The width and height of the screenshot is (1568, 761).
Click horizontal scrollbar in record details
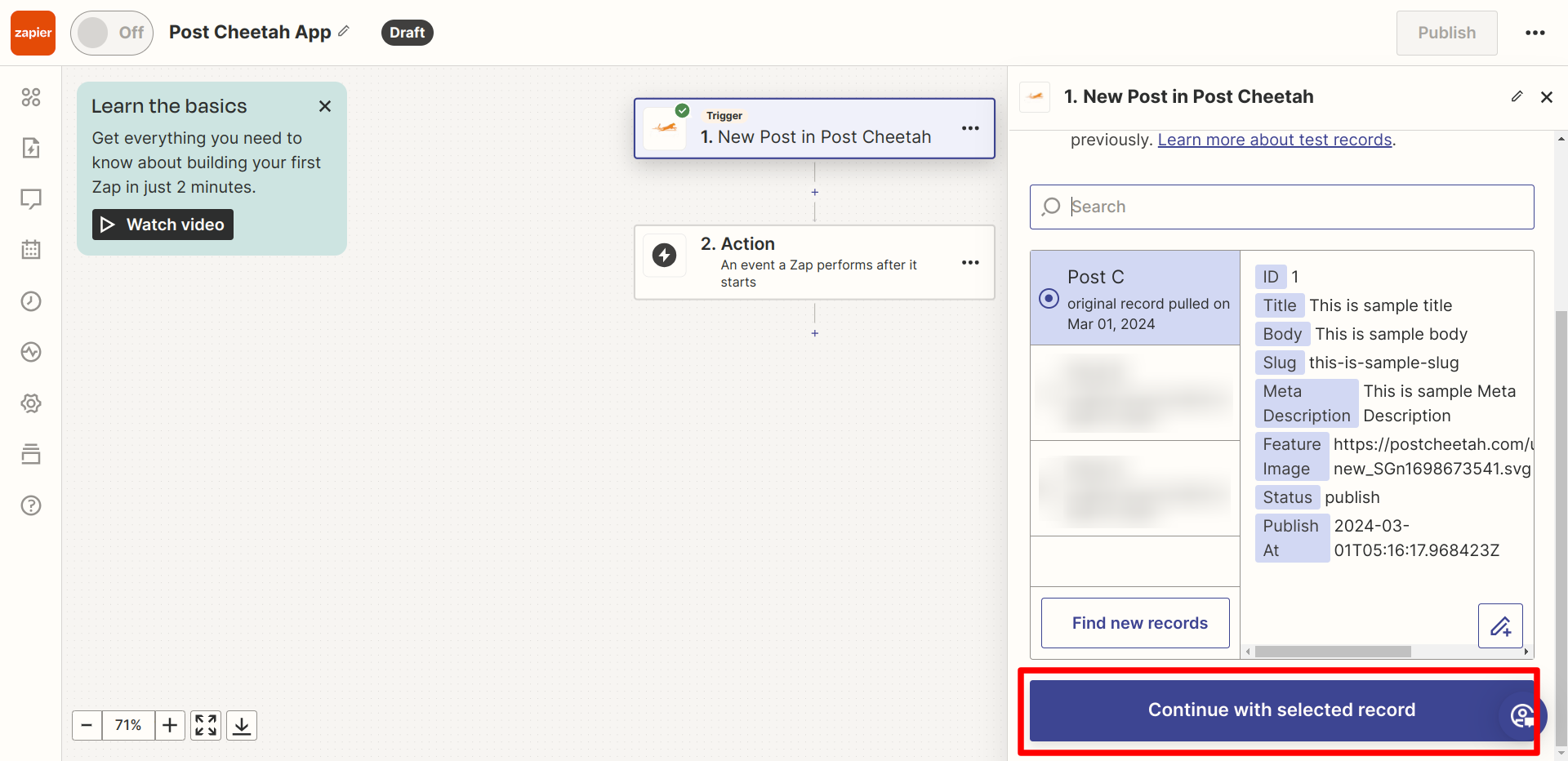point(1333,652)
